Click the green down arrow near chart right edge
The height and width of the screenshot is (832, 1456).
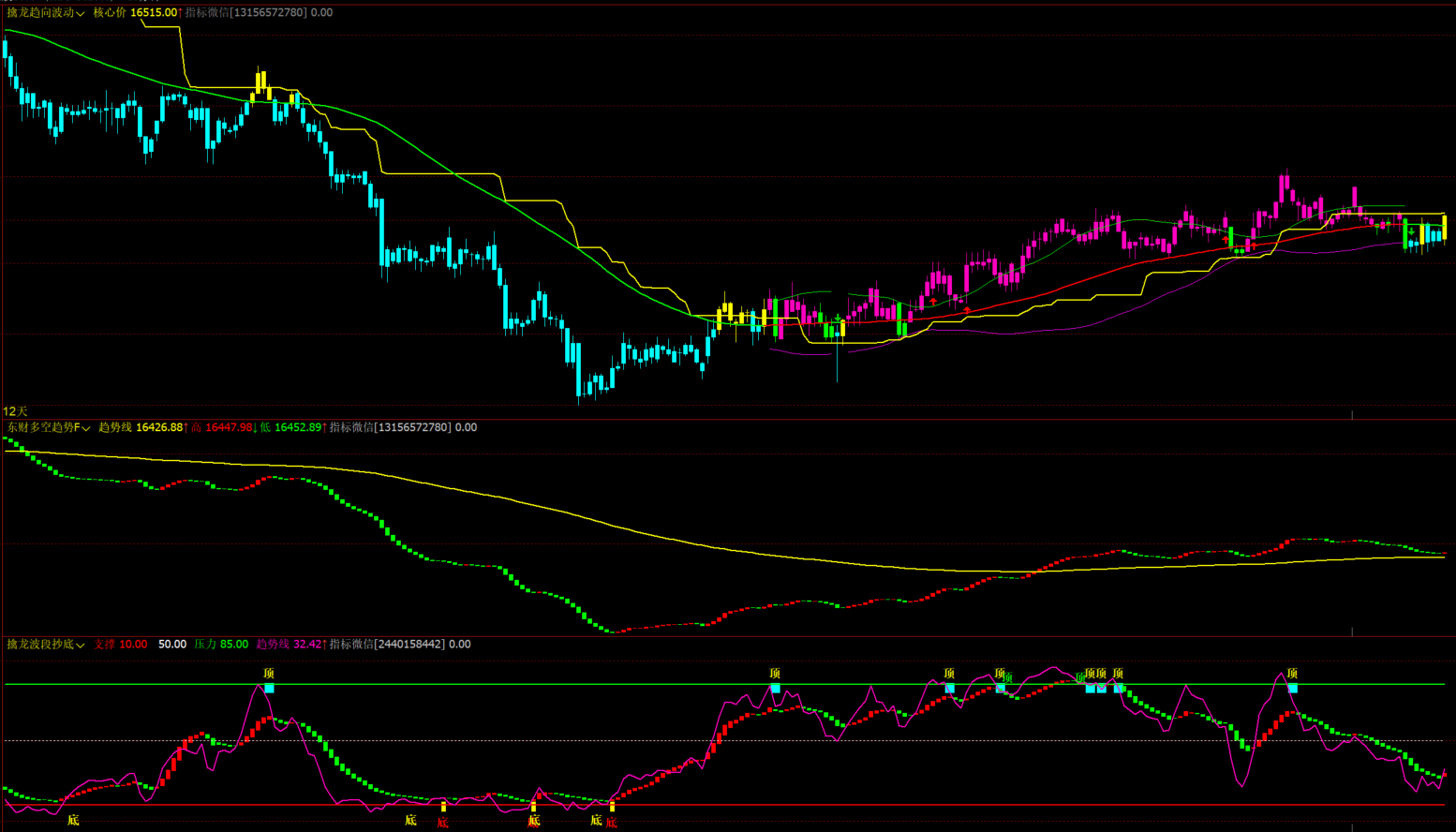pyautogui.click(x=1411, y=231)
